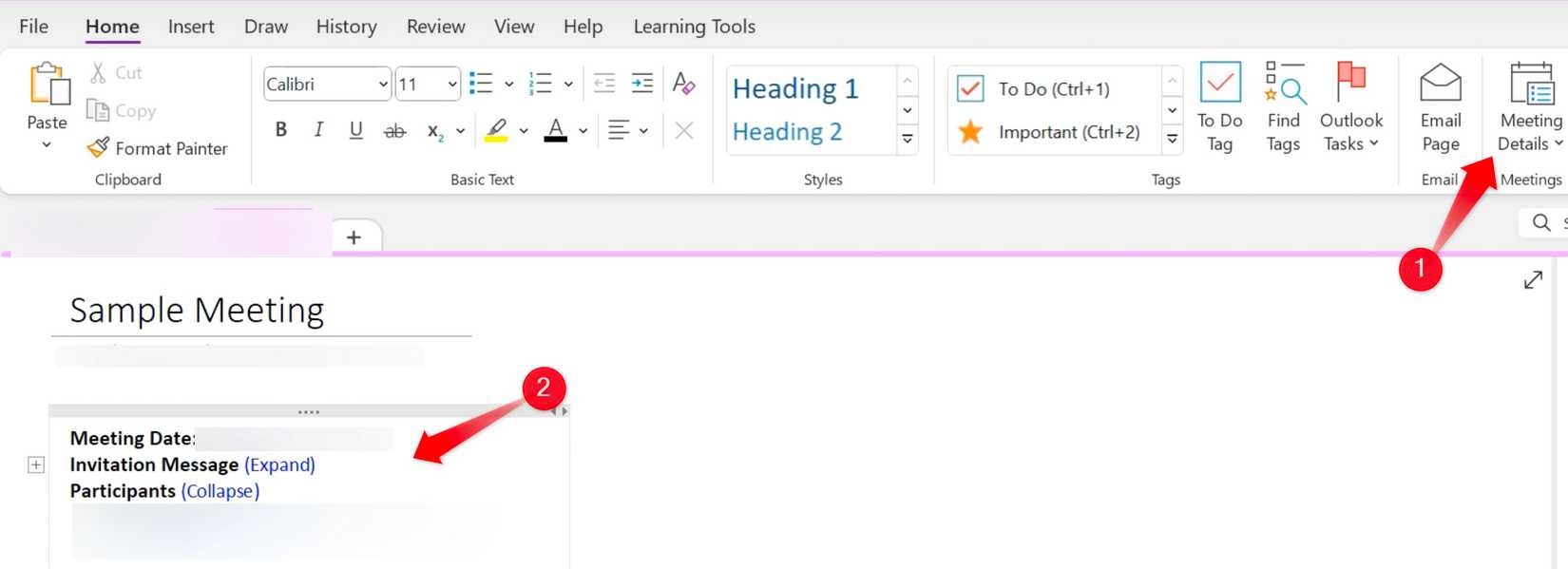Apply the Important (Ctrl+2) star tag
This screenshot has height=569, width=1568.
click(1049, 132)
